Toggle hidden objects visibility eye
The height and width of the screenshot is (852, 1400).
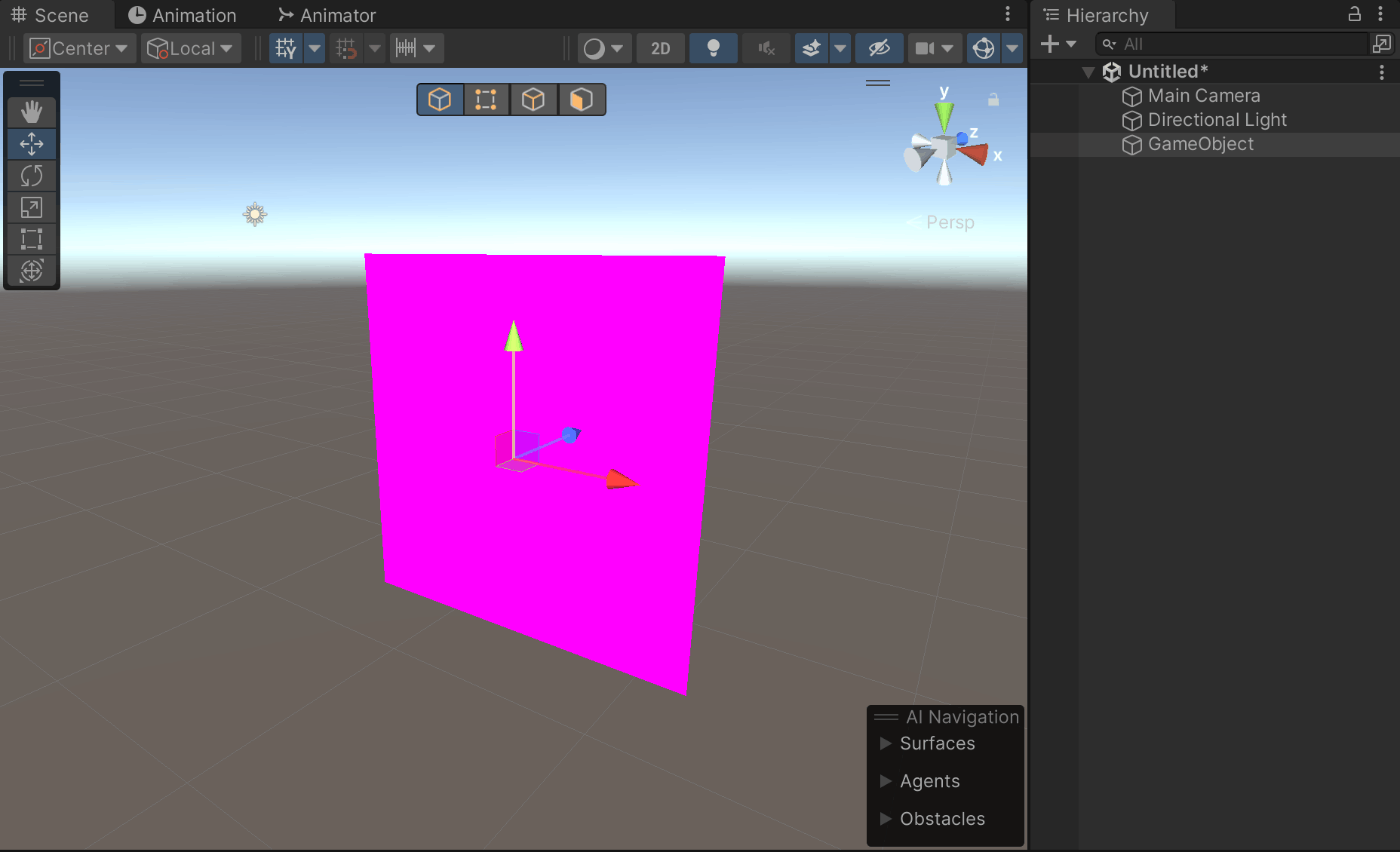(x=879, y=48)
